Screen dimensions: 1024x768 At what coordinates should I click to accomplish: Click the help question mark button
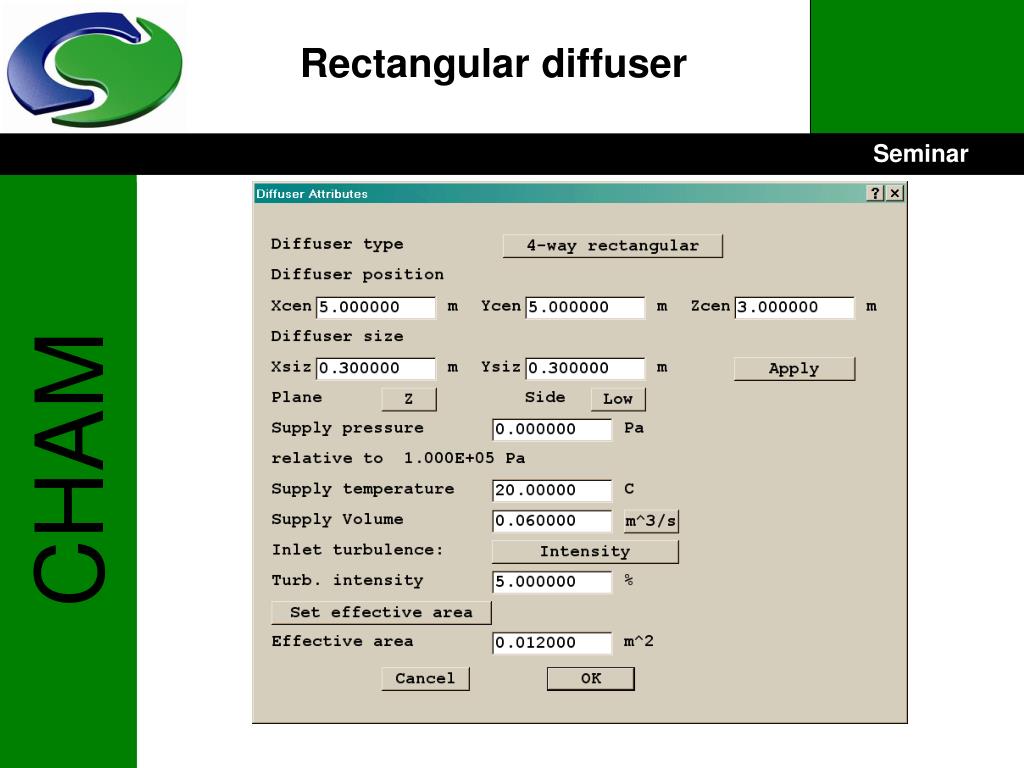tap(875, 193)
